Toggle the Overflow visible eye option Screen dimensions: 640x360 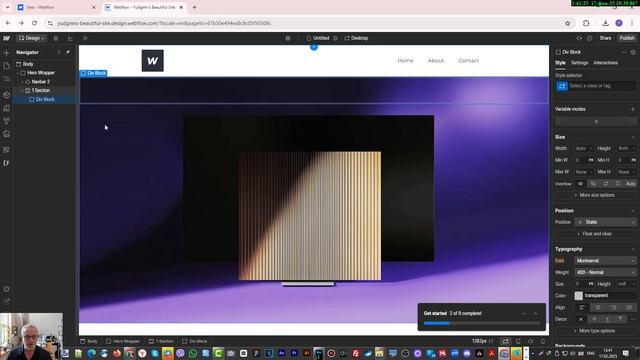[x=580, y=184]
